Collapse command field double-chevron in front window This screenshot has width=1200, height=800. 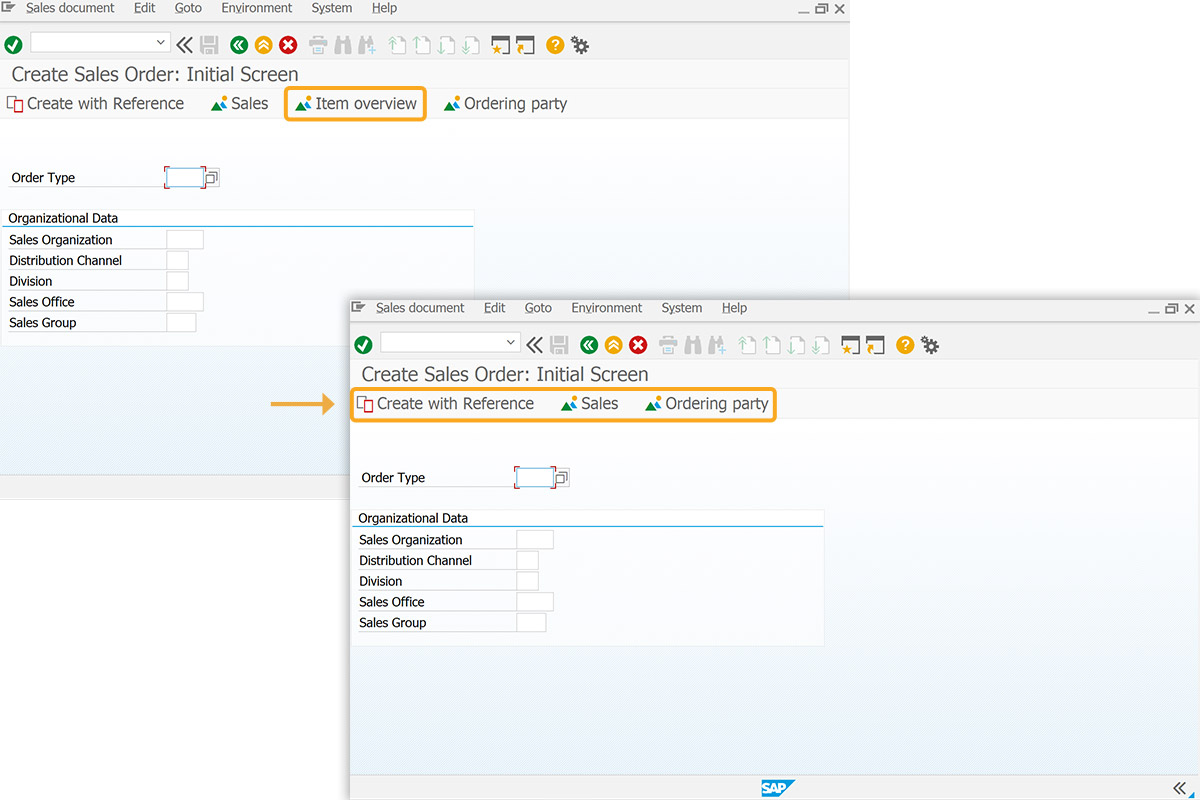[535, 345]
